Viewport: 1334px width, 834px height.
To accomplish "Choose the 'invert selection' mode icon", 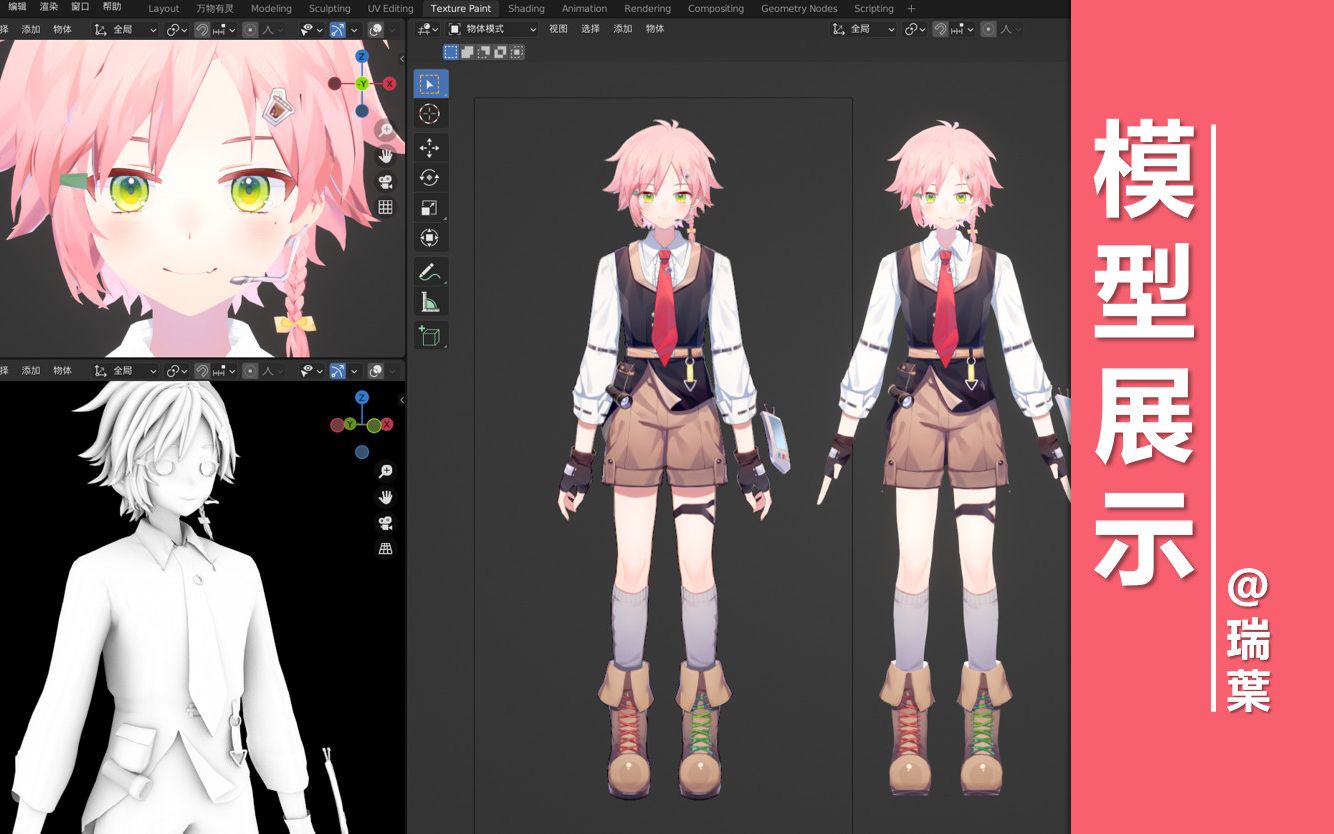I will click(x=500, y=52).
